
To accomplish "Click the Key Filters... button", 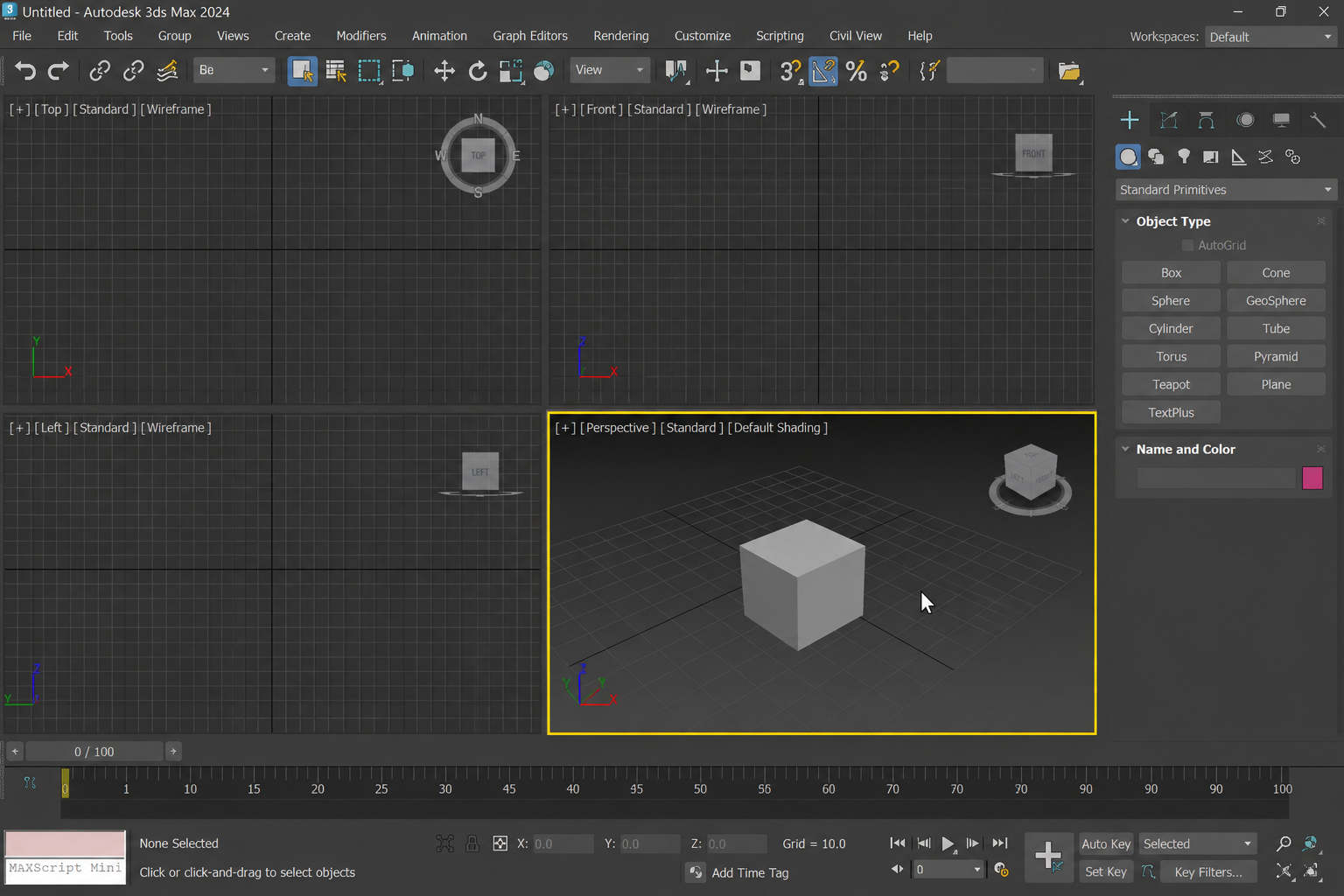I will pos(1208,871).
